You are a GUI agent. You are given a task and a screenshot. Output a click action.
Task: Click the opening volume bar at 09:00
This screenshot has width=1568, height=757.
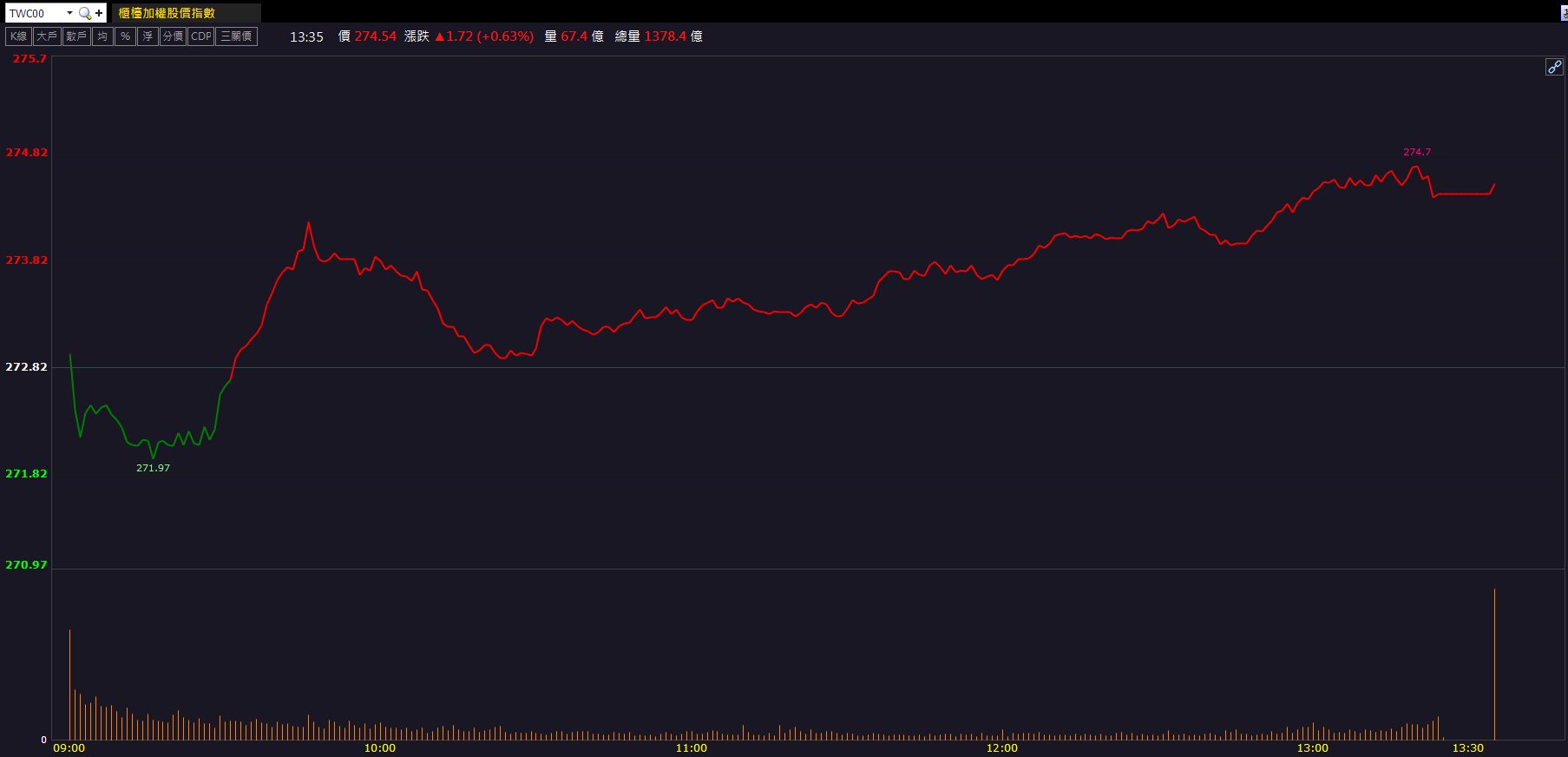(69, 684)
